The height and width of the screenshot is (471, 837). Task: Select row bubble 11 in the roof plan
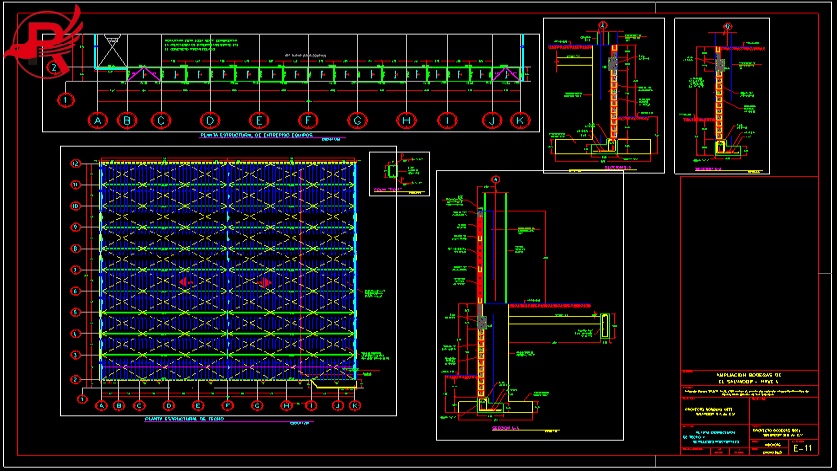75,185
